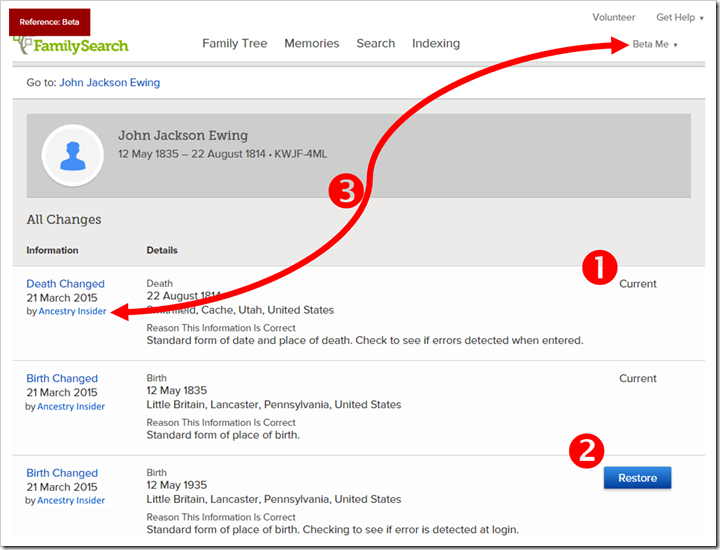Click Ancestry Insider in the 12 May 1935 birth row
The height and width of the screenshot is (550, 720).
coord(71,500)
